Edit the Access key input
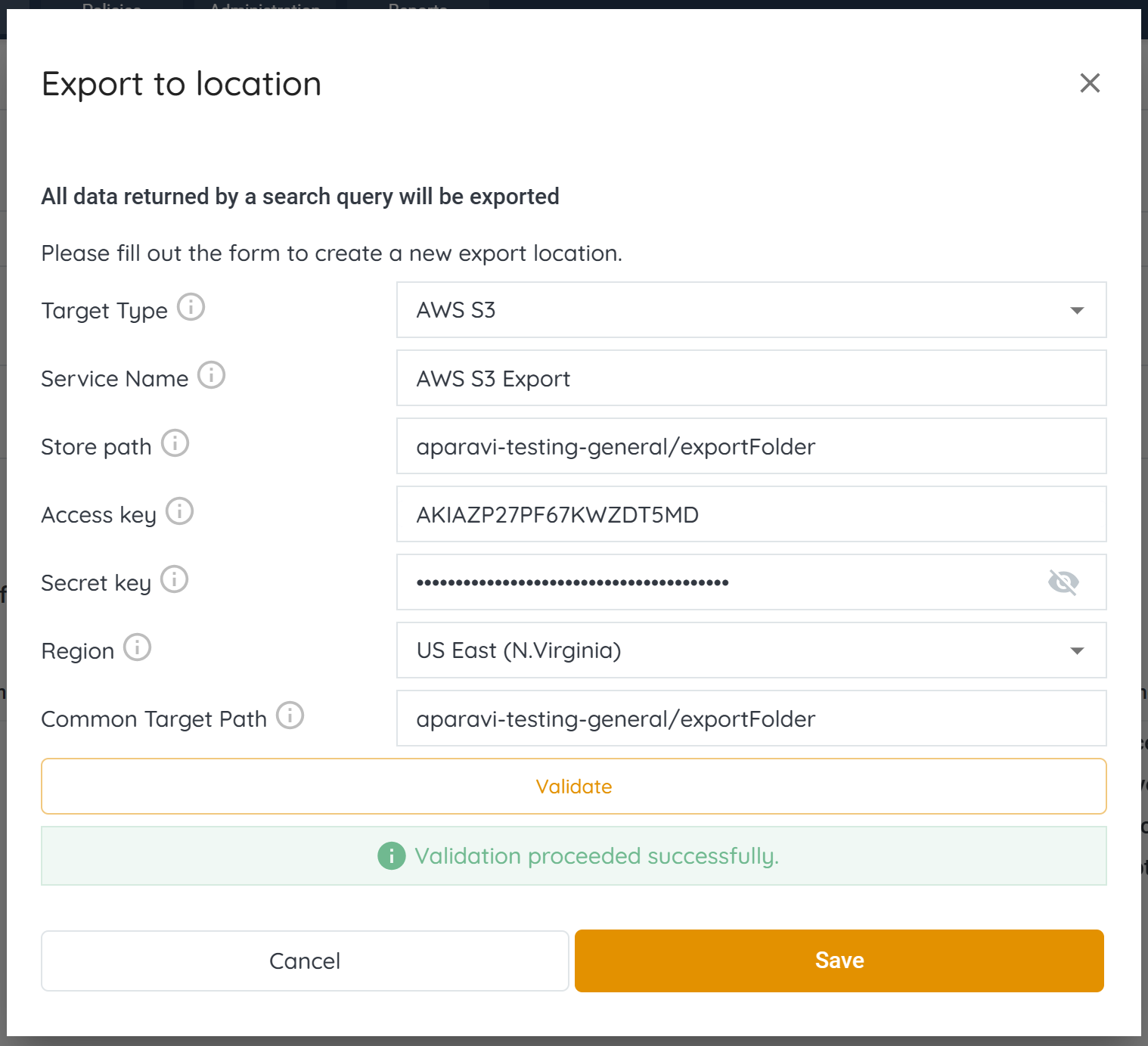The height and width of the screenshot is (1046, 1148). tap(751, 514)
